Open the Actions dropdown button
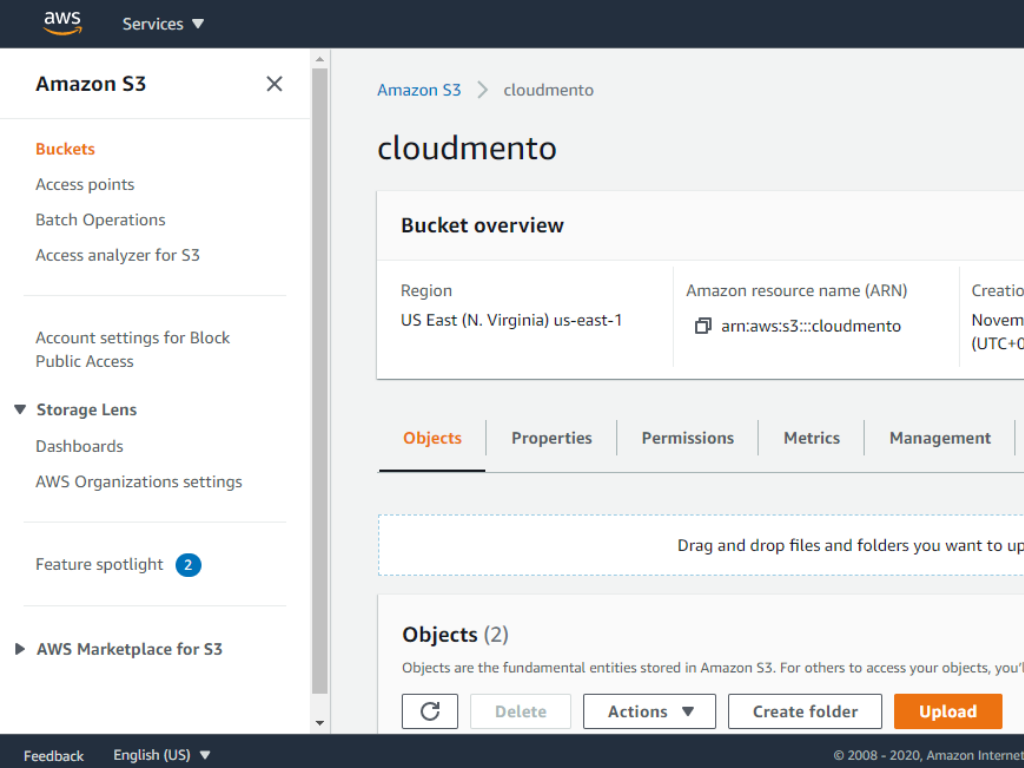 [650, 711]
